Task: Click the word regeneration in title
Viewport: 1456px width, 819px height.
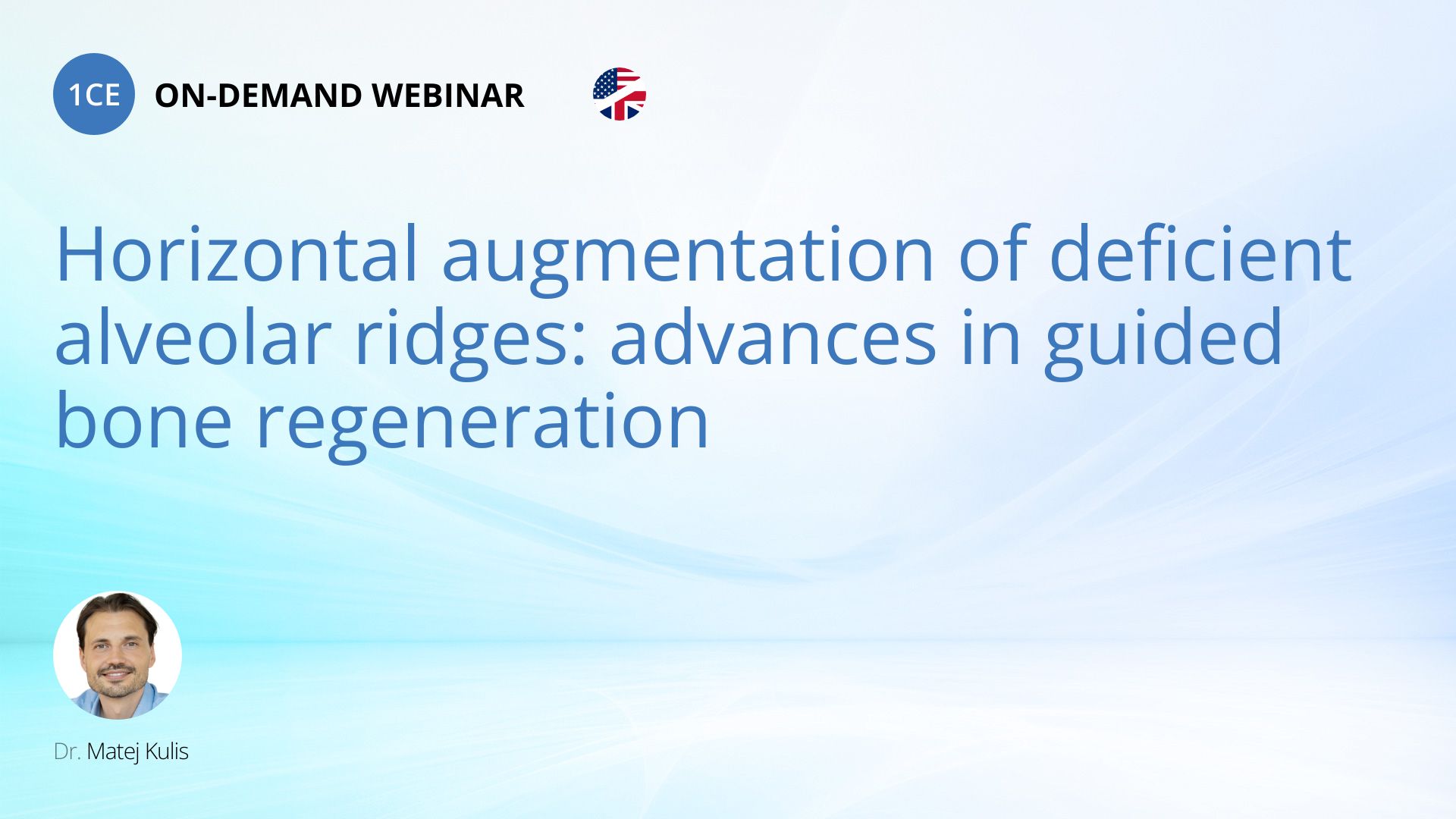Action: pos(482,425)
